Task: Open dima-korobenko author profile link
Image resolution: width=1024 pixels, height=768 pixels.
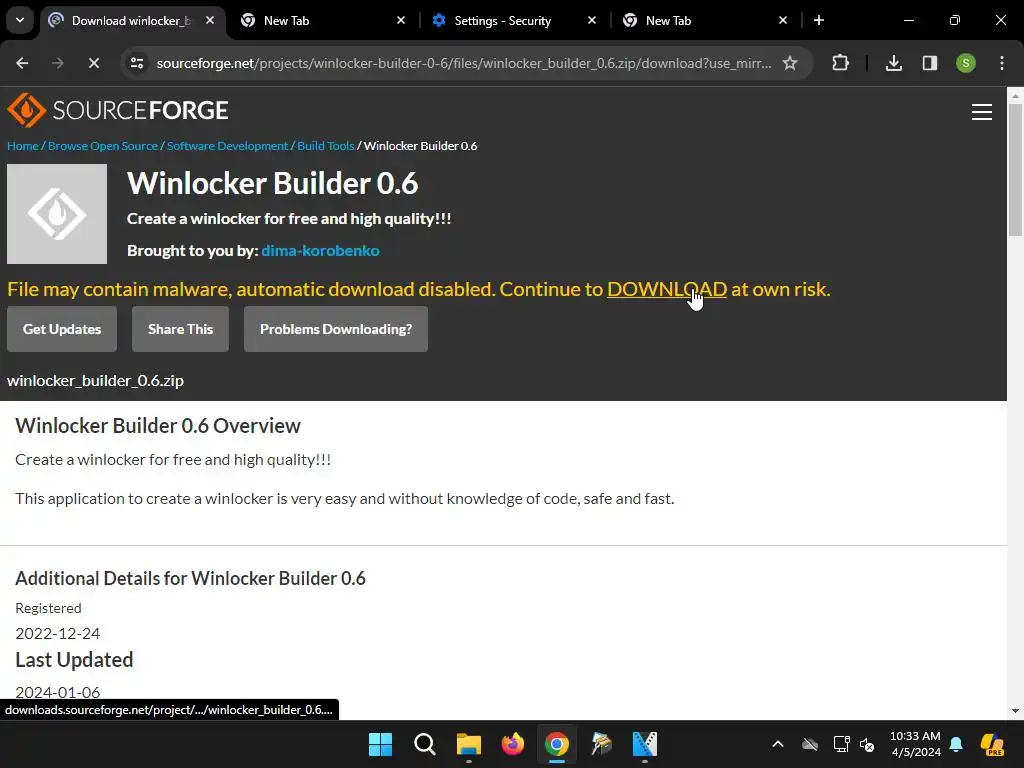Action: point(320,251)
